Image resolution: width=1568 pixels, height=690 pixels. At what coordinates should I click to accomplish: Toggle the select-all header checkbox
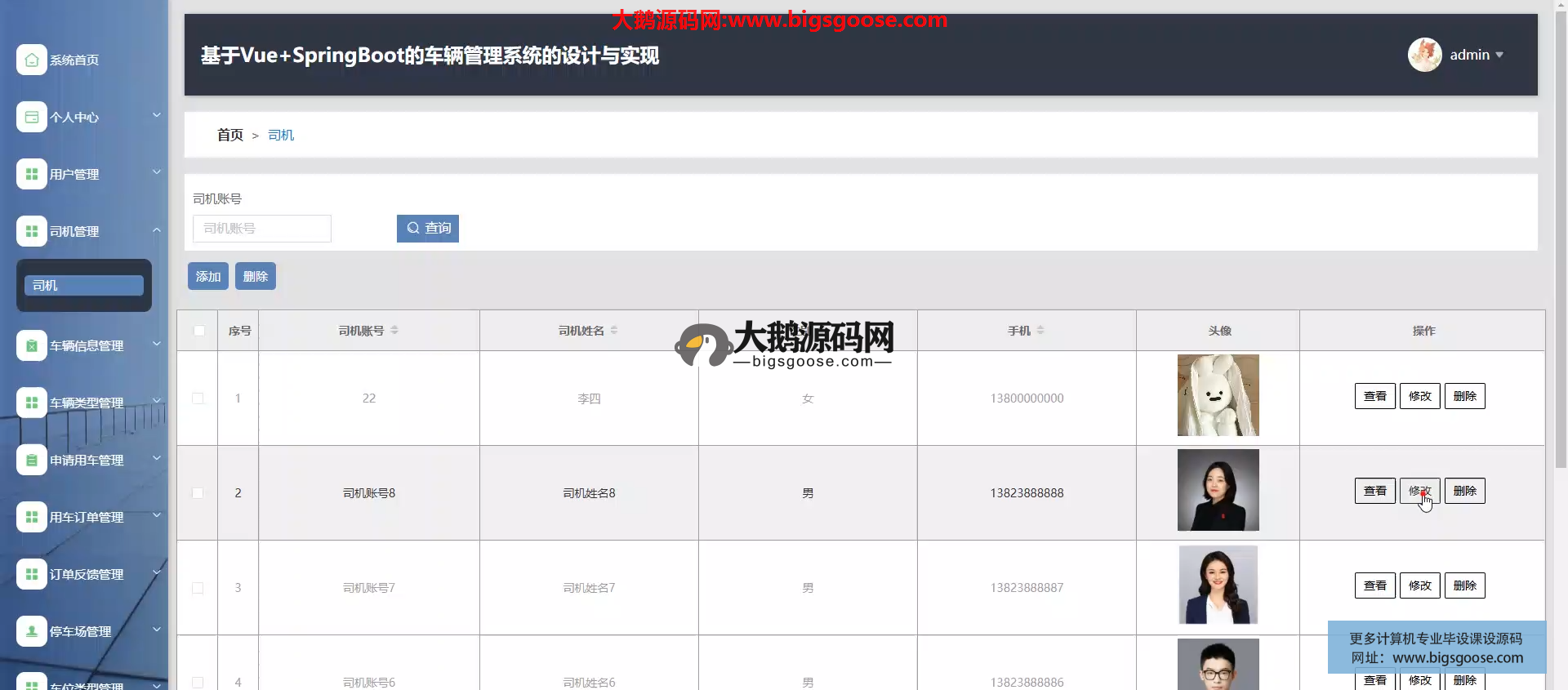198,331
